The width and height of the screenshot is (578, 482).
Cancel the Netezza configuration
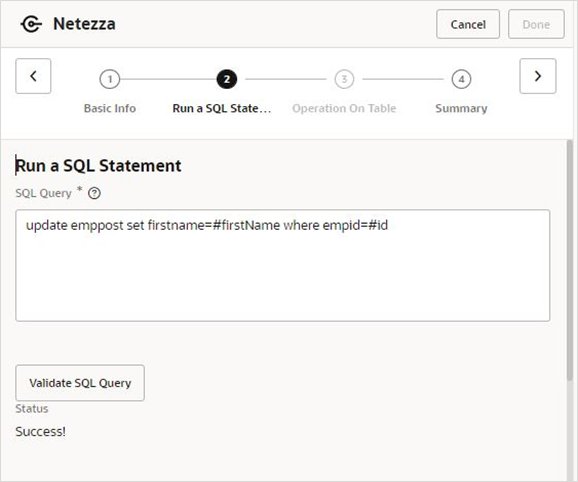point(468,24)
